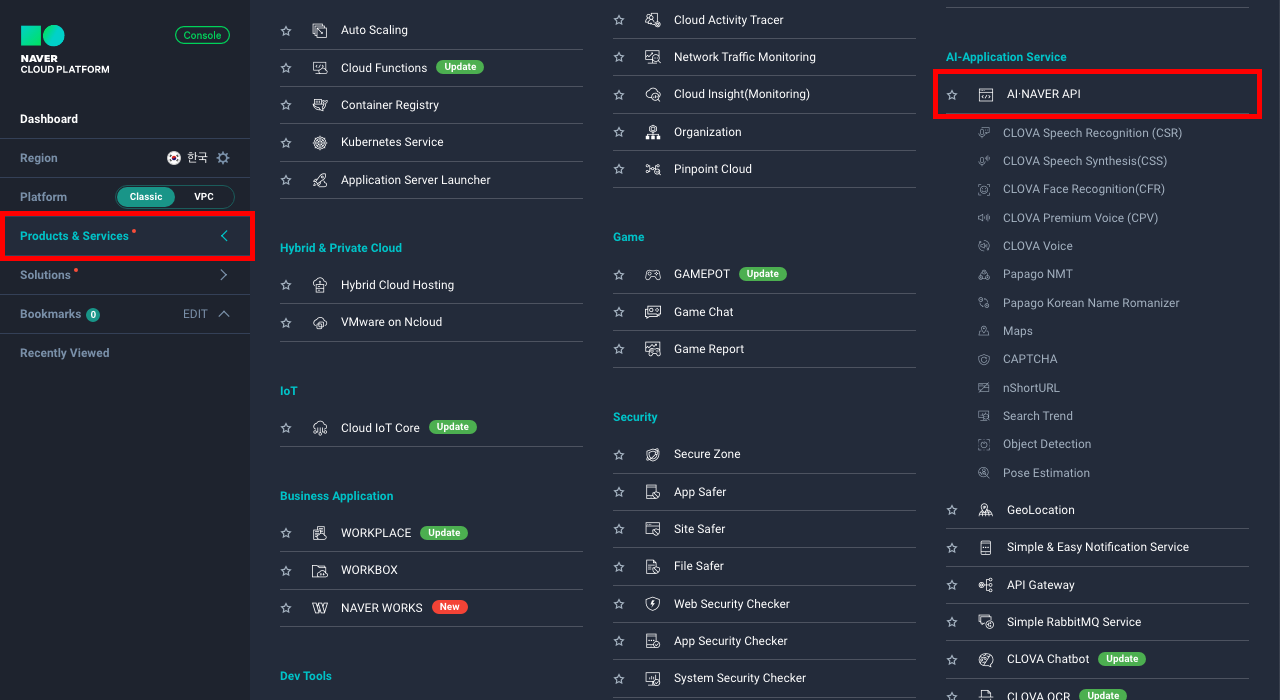Open Papago NMT

click(x=1038, y=274)
